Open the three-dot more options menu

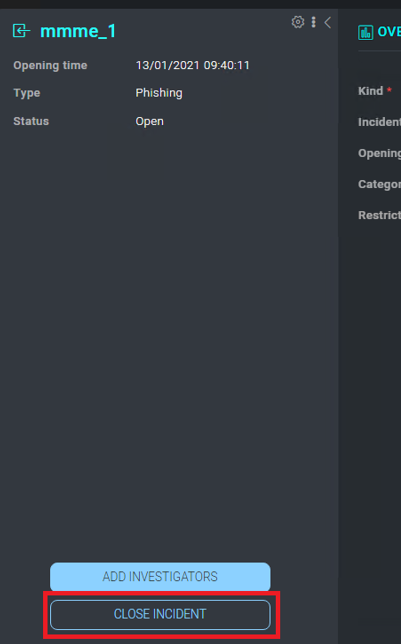(x=313, y=22)
